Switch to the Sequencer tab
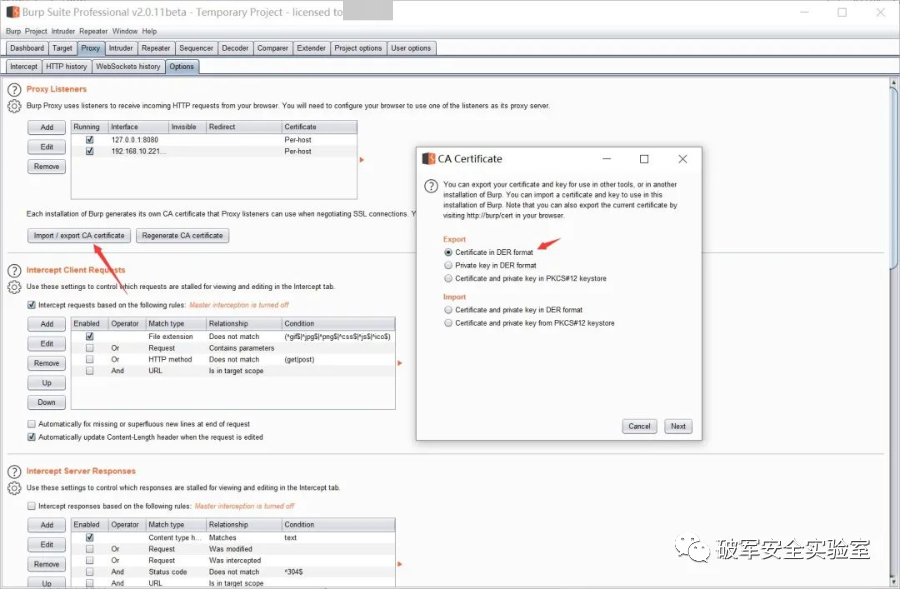The width and height of the screenshot is (900, 589). point(196,49)
